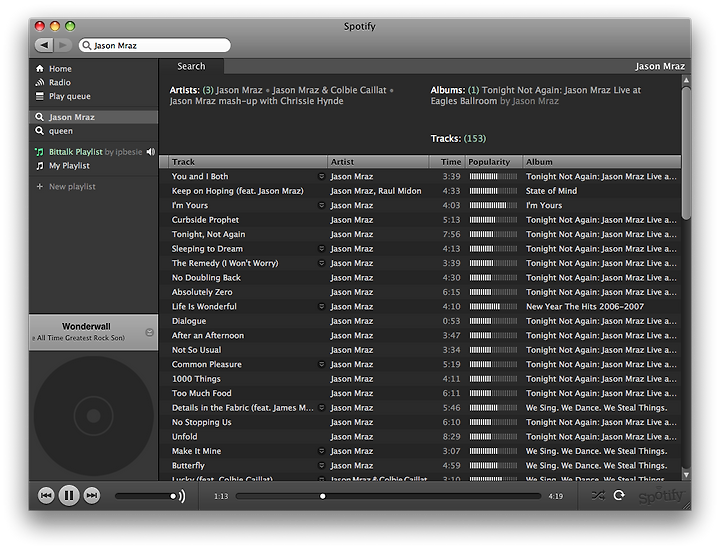This screenshot has height=550, width=720.
Task: Pause the current song
Action: point(69,495)
